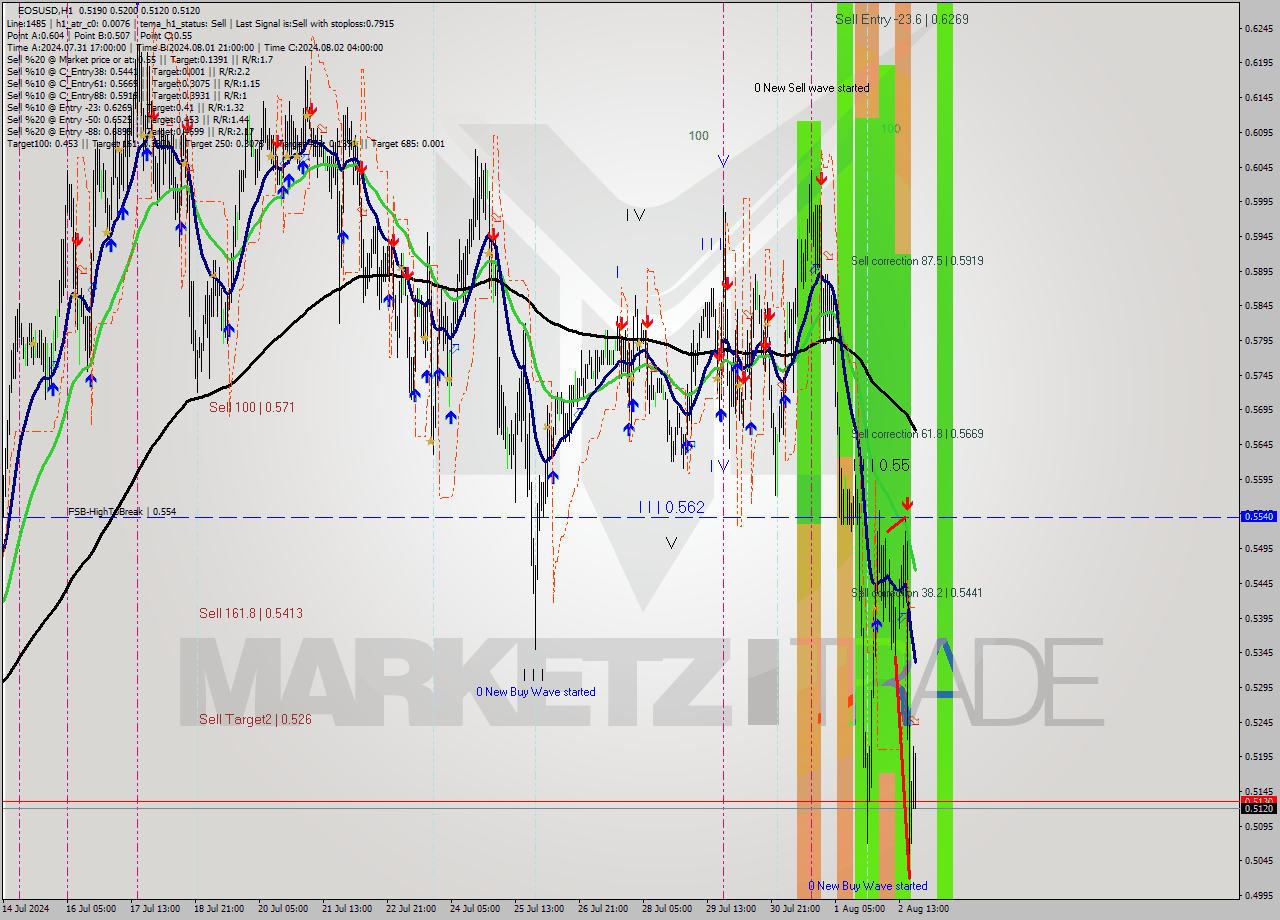
Task: Click the red sell arrow near 0.6045 peak on 31 Jul
Action: [x=821, y=179]
